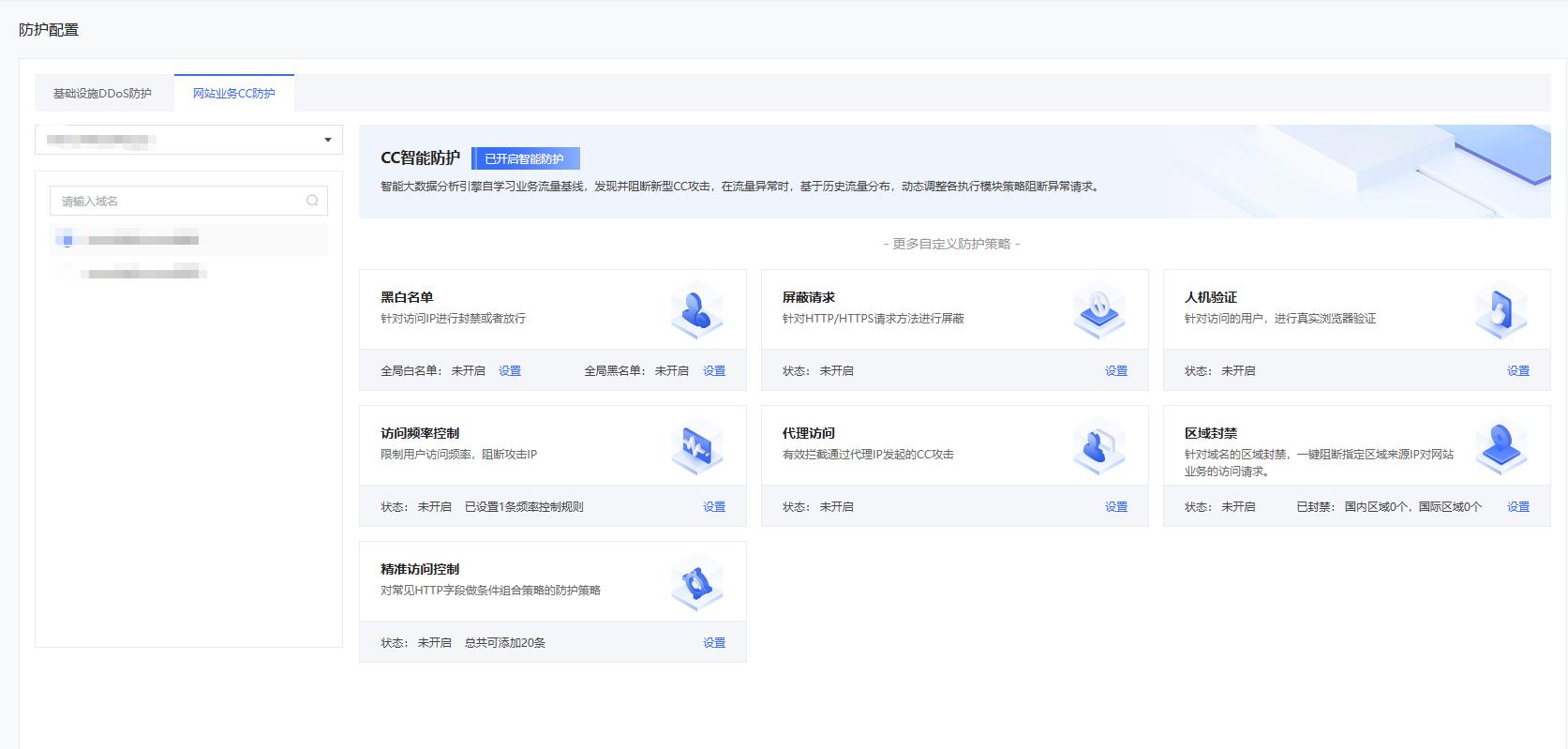Open the instance selector dropdown
The height and width of the screenshot is (749, 1568).
[188, 140]
